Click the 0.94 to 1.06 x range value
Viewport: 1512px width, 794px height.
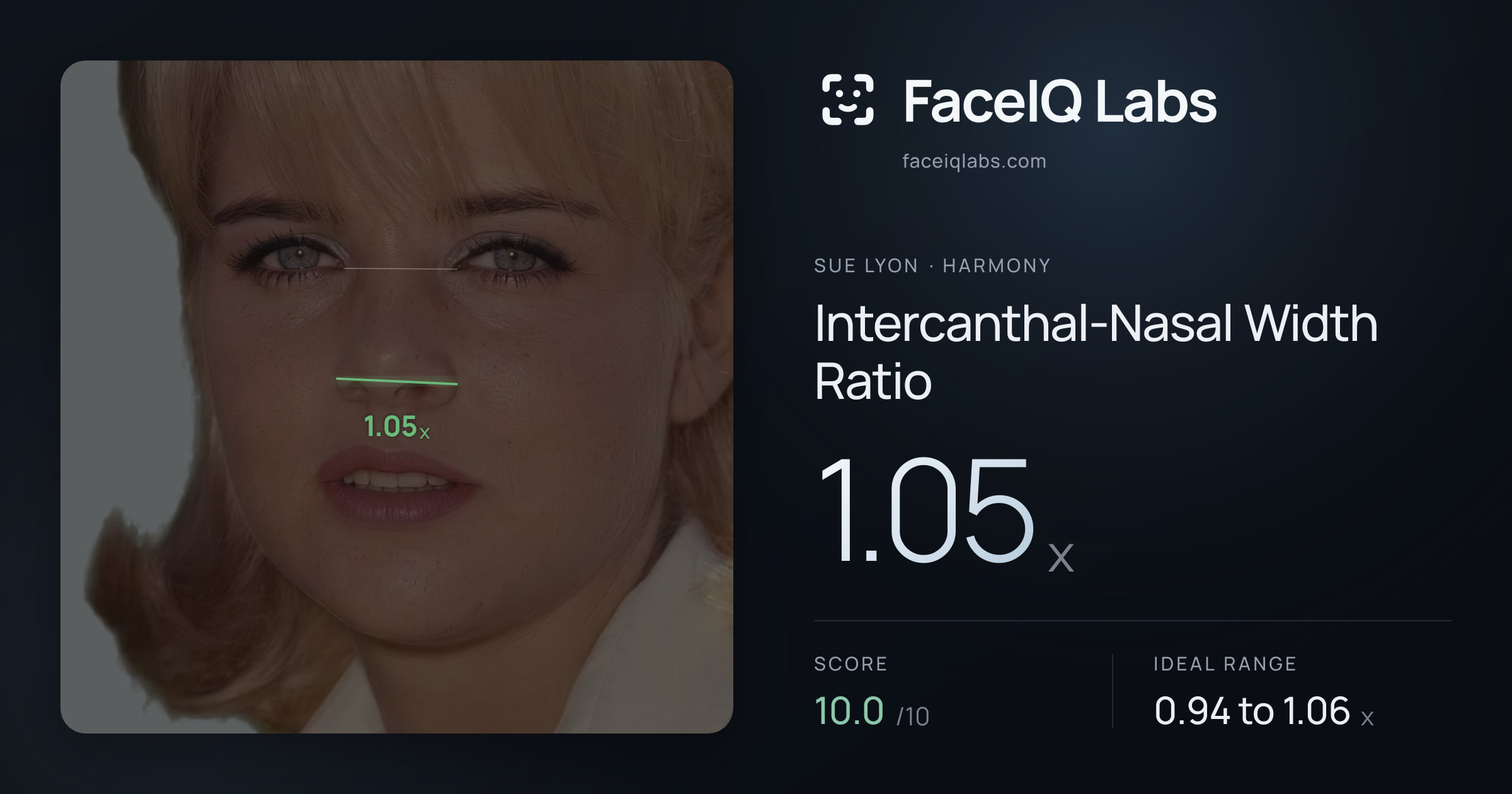pos(1264,711)
